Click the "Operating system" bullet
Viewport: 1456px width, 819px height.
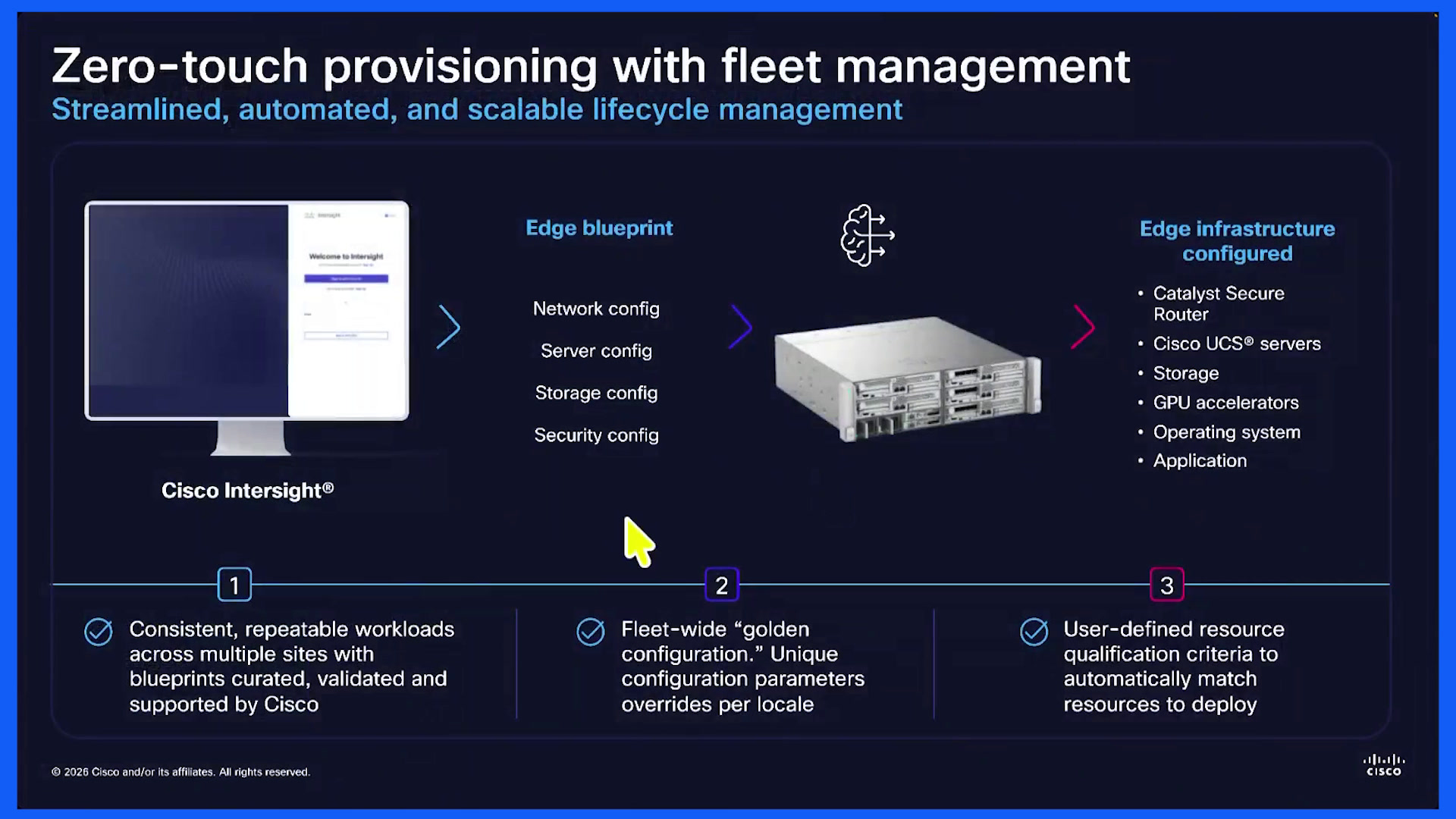click(x=1219, y=432)
